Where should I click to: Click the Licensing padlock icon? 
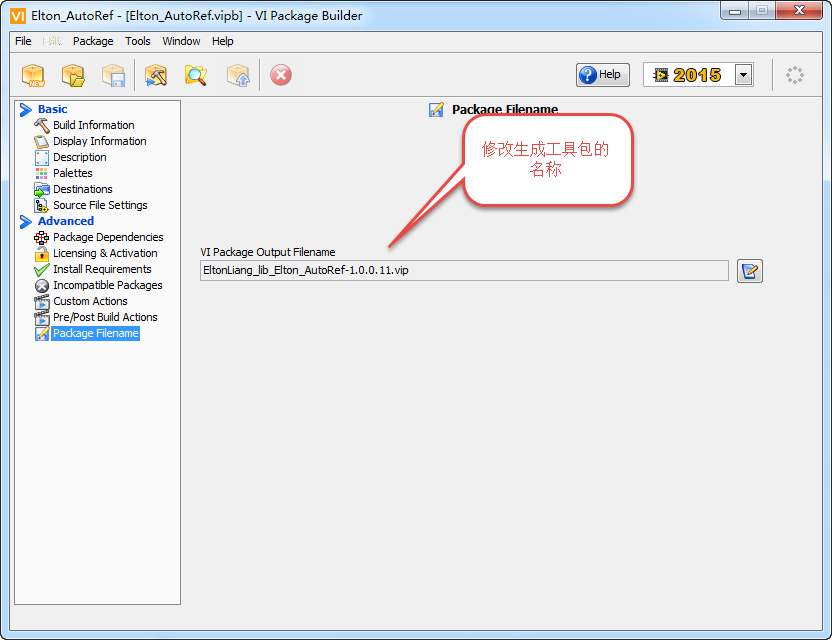click(x=41, y=254)
